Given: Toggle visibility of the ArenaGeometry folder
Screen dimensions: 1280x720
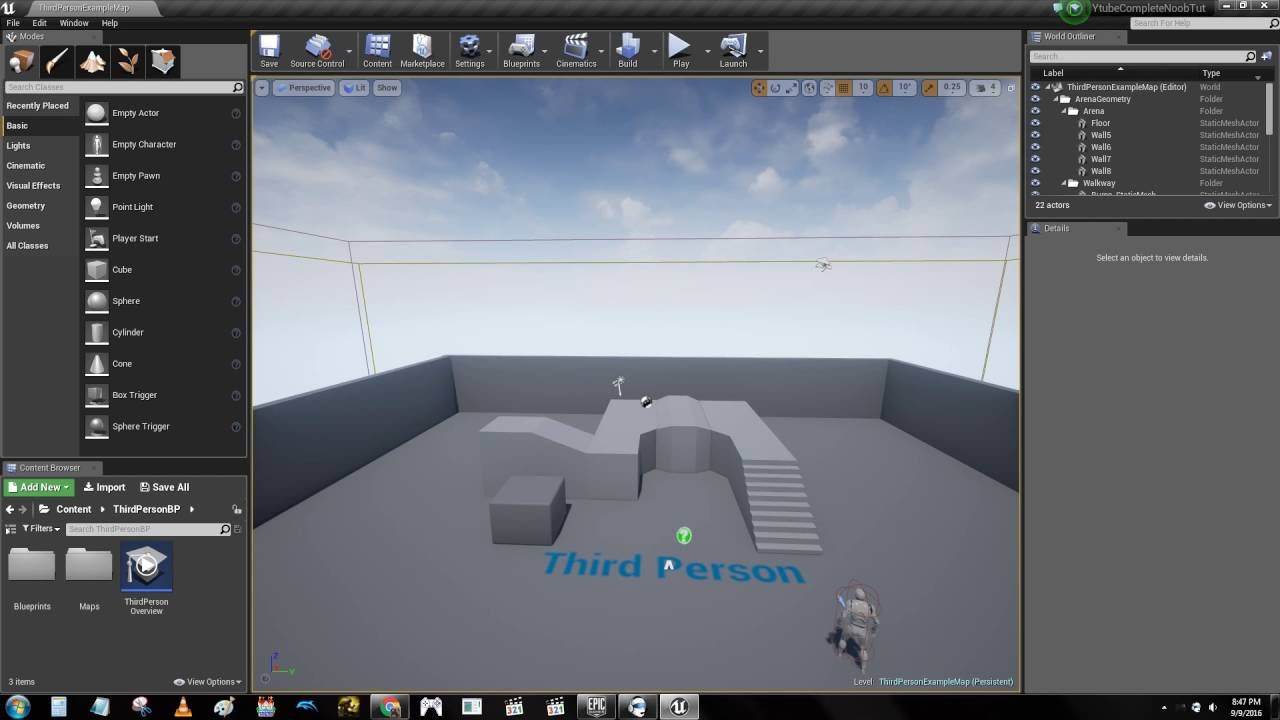Looking at the screenshot, I should [x=1035, y=99].
